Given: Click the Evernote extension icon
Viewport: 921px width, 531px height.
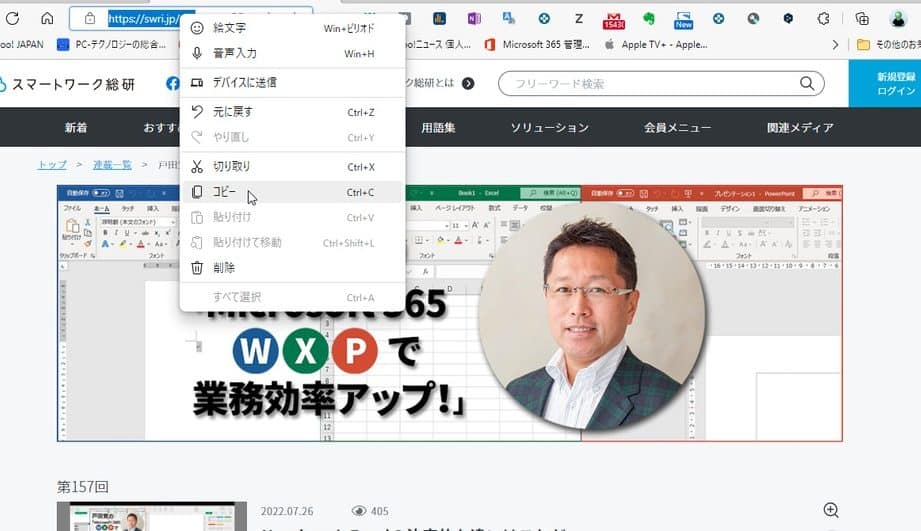Looking at the screenshot, I should (648, 18).
